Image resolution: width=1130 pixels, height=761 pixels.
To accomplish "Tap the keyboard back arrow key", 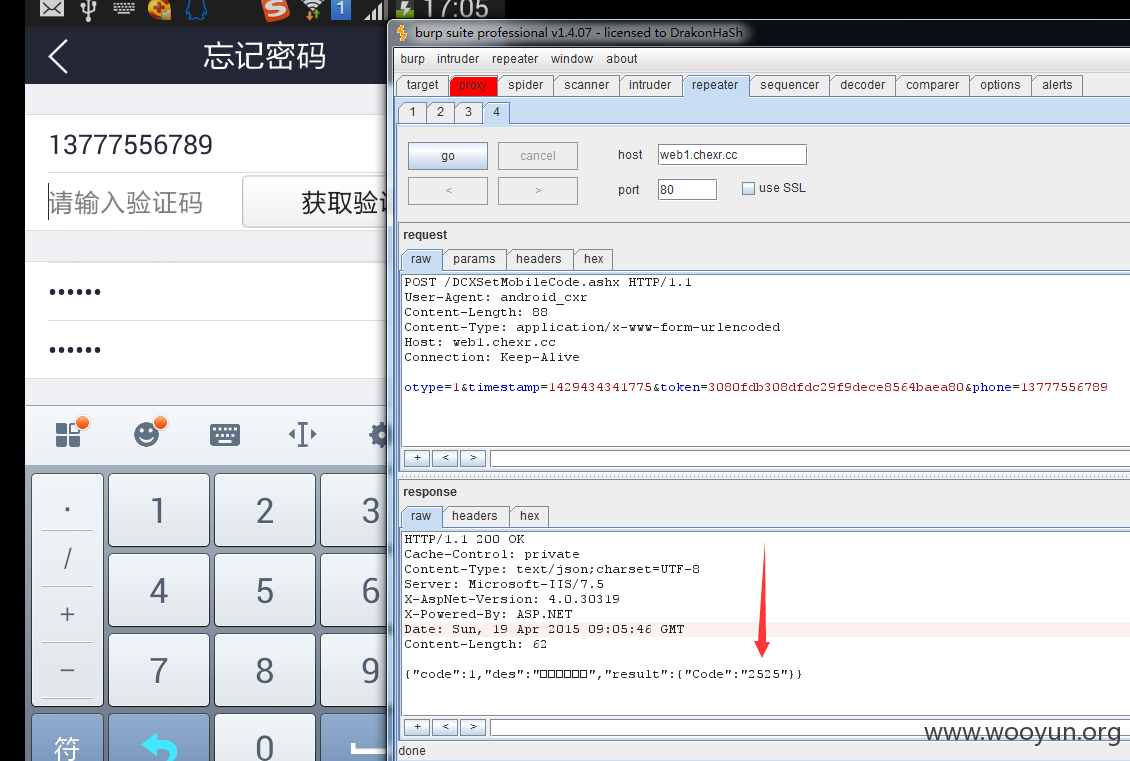I will 159,739.
